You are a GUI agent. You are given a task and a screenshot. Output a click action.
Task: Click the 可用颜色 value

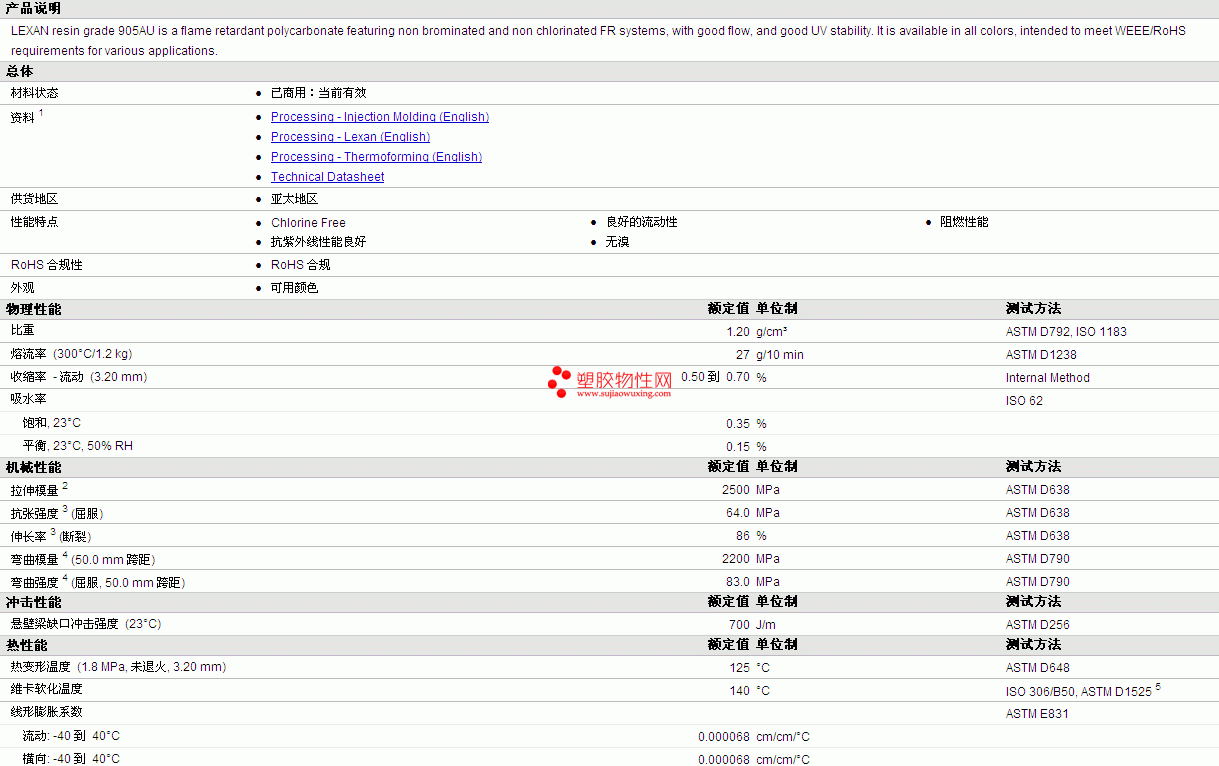pos(295,288)
